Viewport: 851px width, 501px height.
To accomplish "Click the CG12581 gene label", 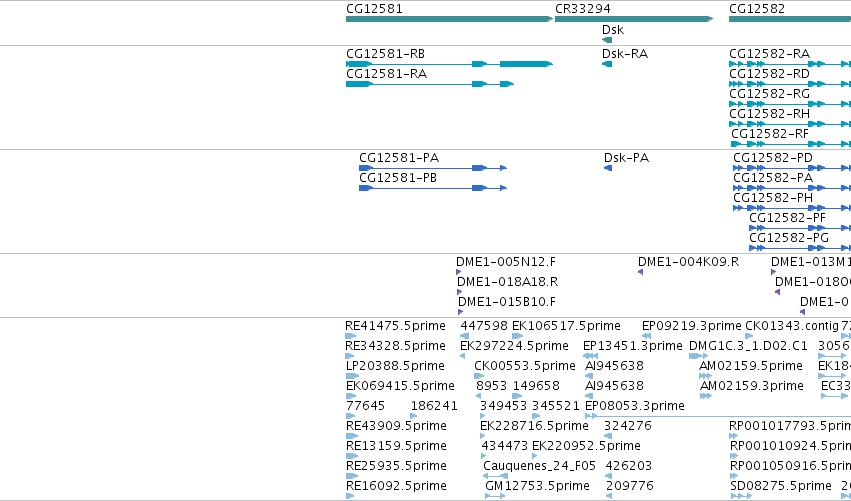I will 374,9.
